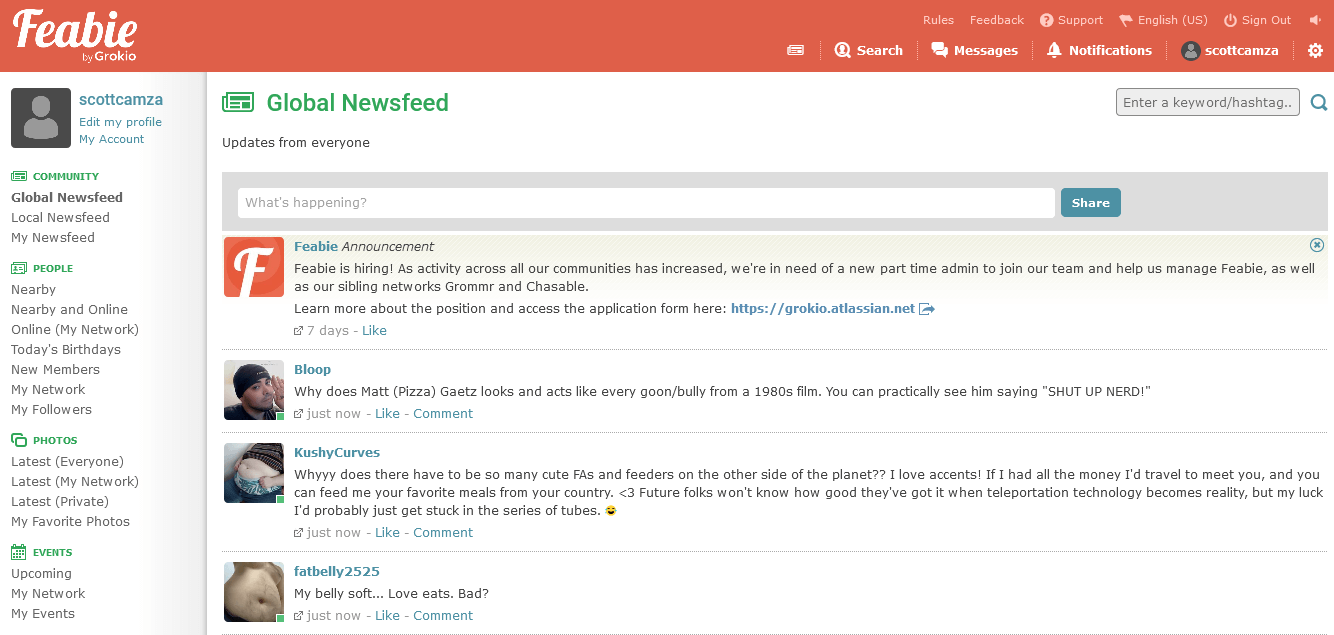Click Sign Out at top right
The height and width of the screenshot is (635, 1334).
[x=1257, y=20]
